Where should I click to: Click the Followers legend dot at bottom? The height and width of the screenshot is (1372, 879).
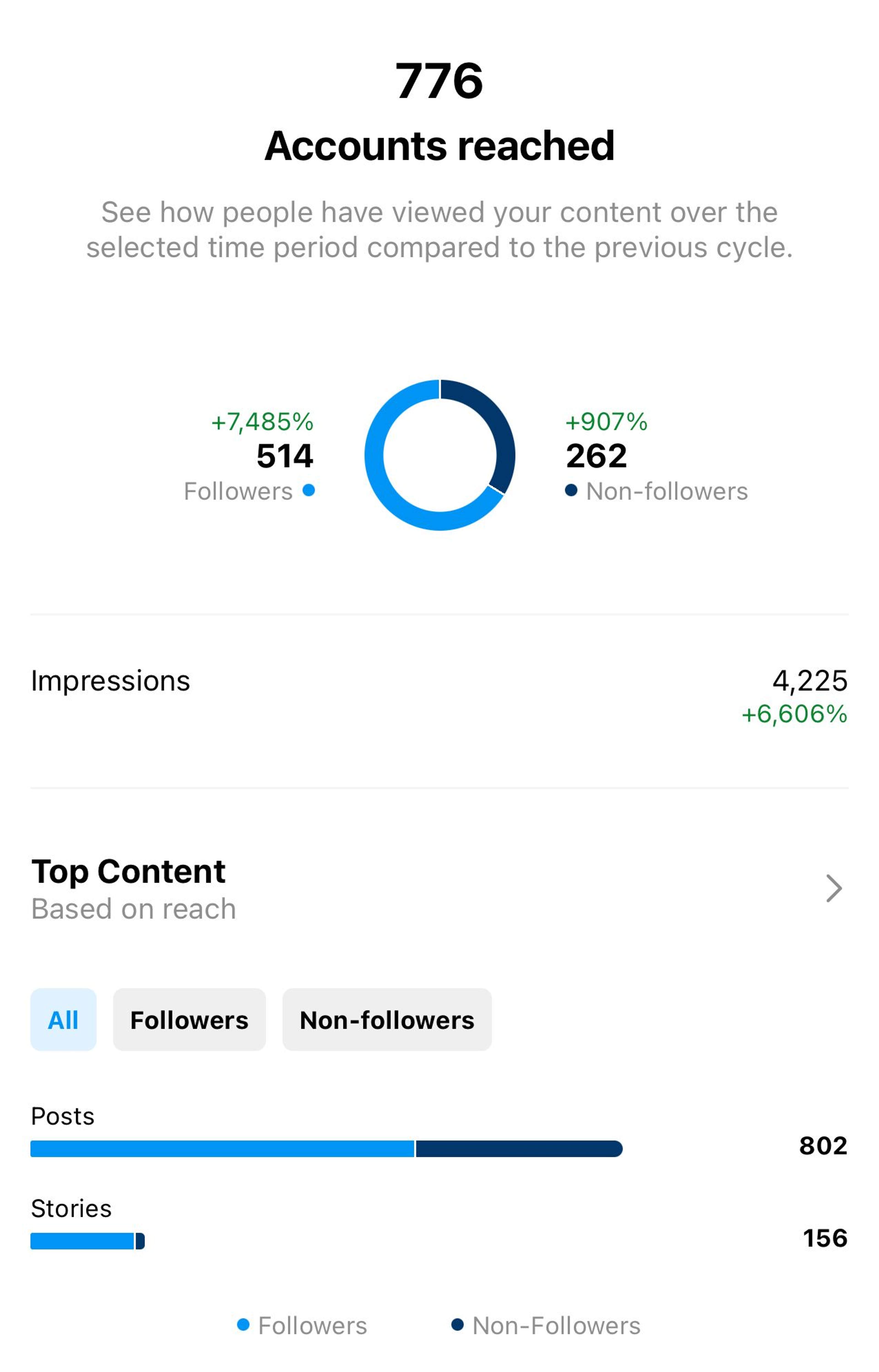243,1325
